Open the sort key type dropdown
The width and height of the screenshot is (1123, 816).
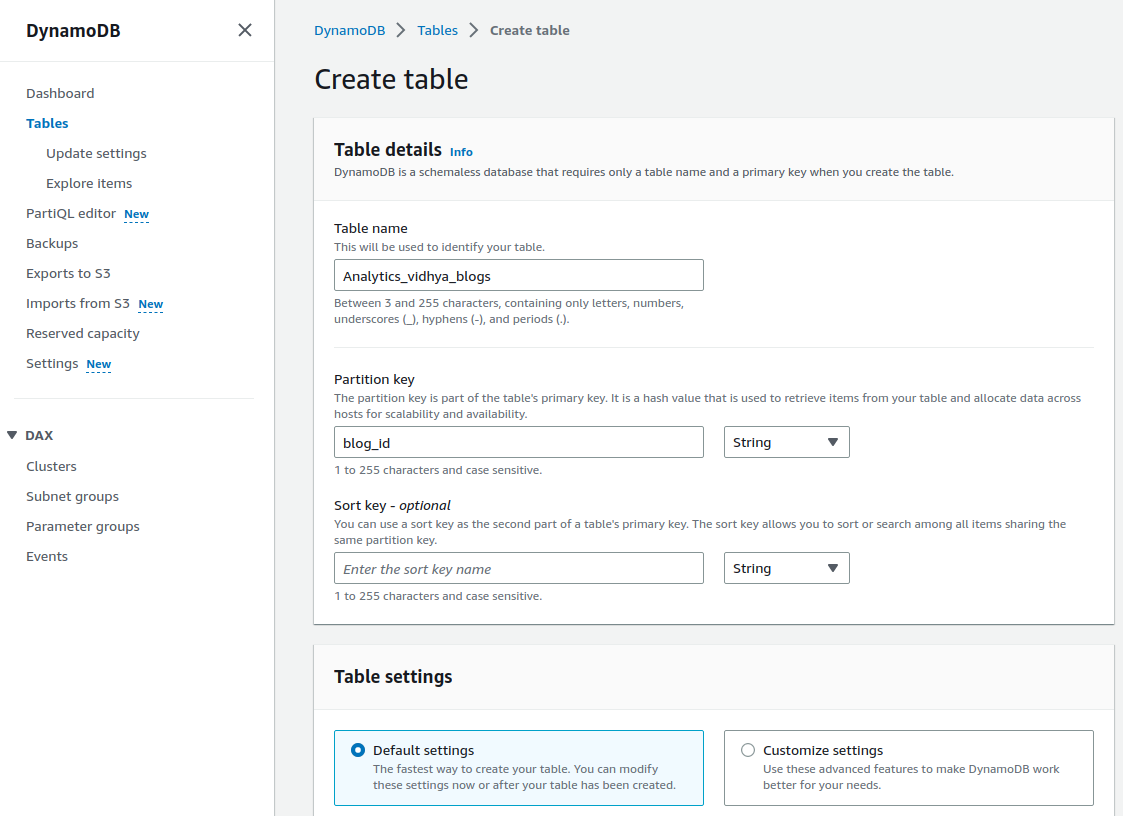(786, 568)
